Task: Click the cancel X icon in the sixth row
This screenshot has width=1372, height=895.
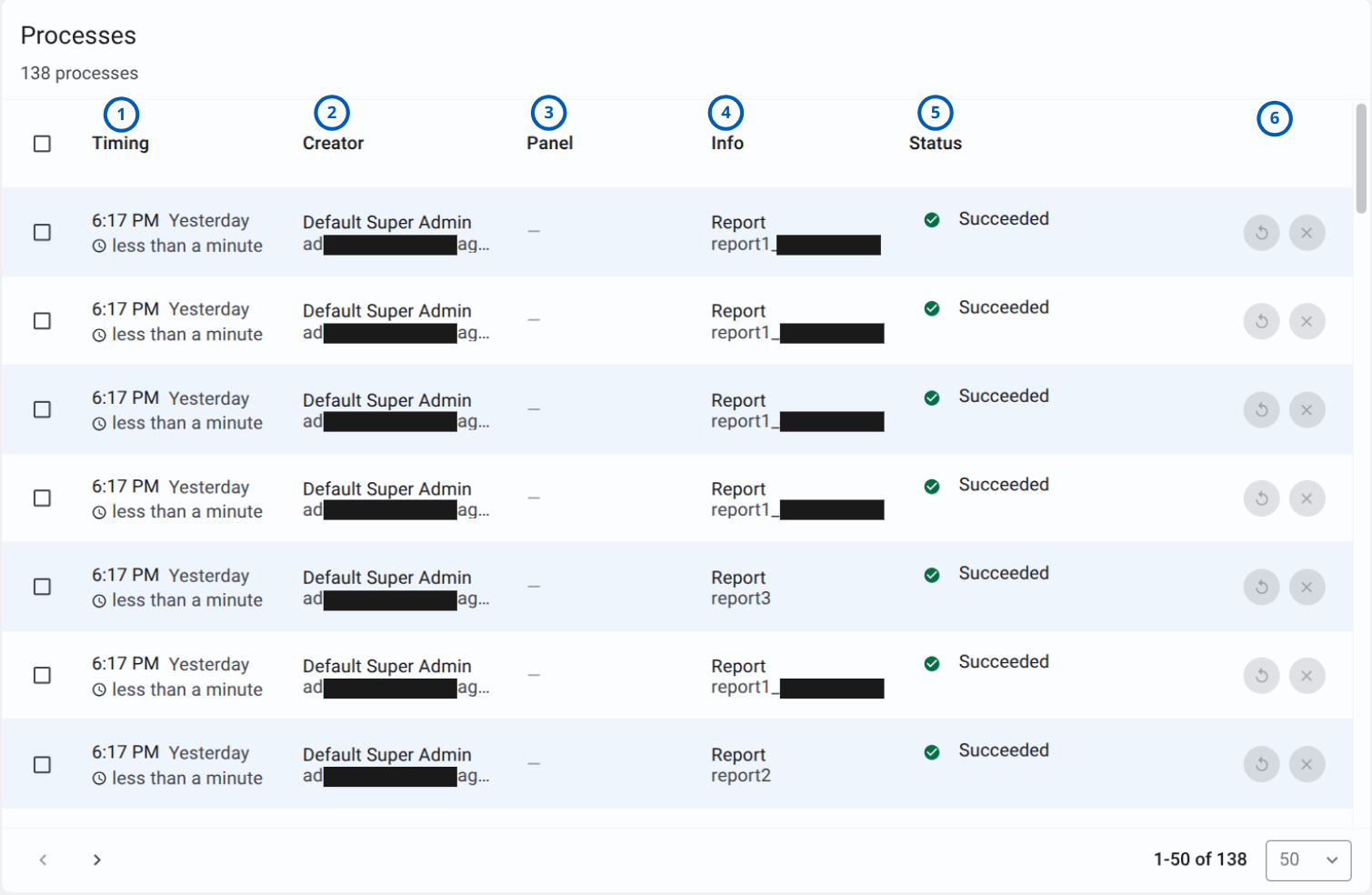Action: [1307, 676]
